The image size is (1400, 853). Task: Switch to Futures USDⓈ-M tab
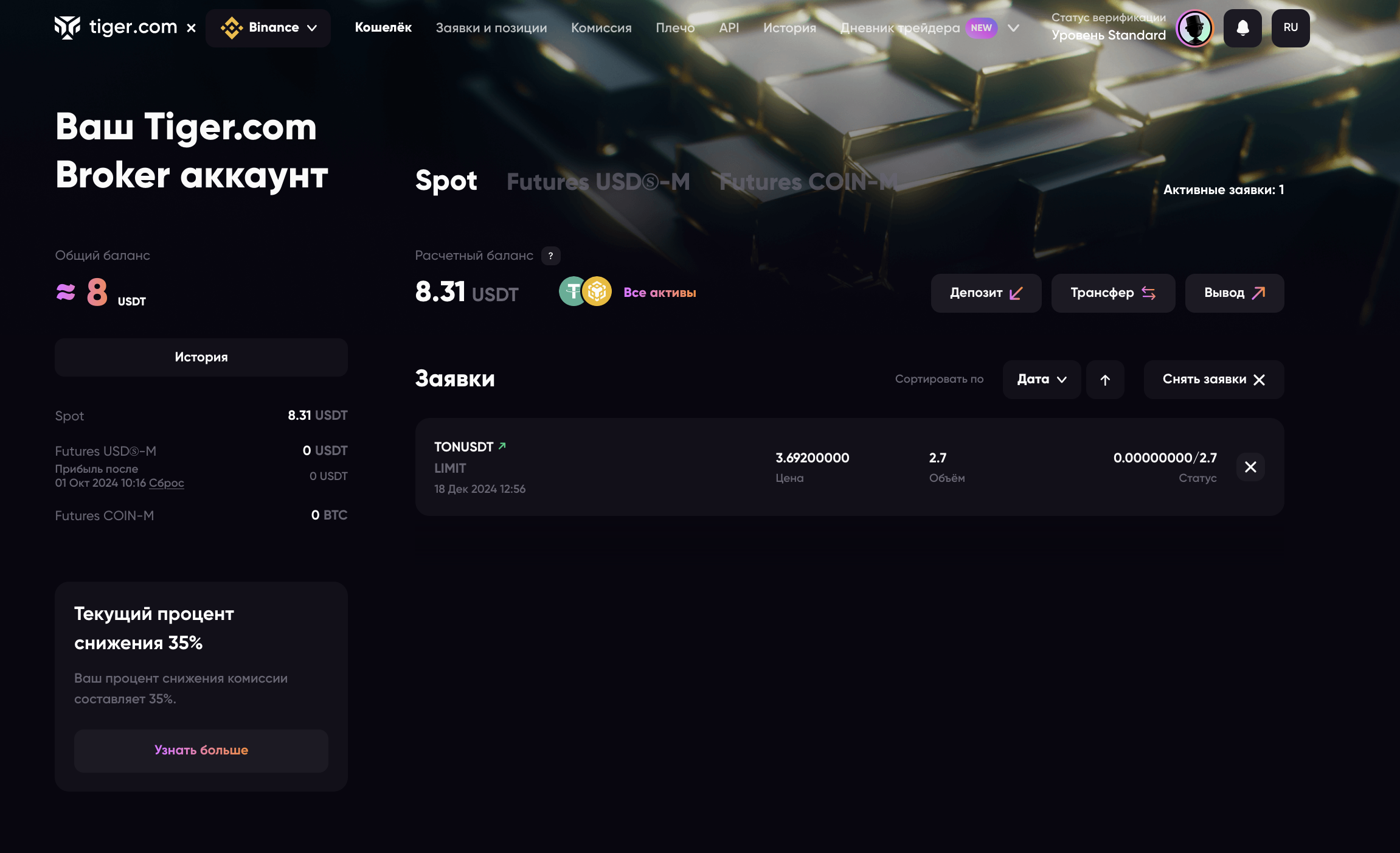coord(598,181)
